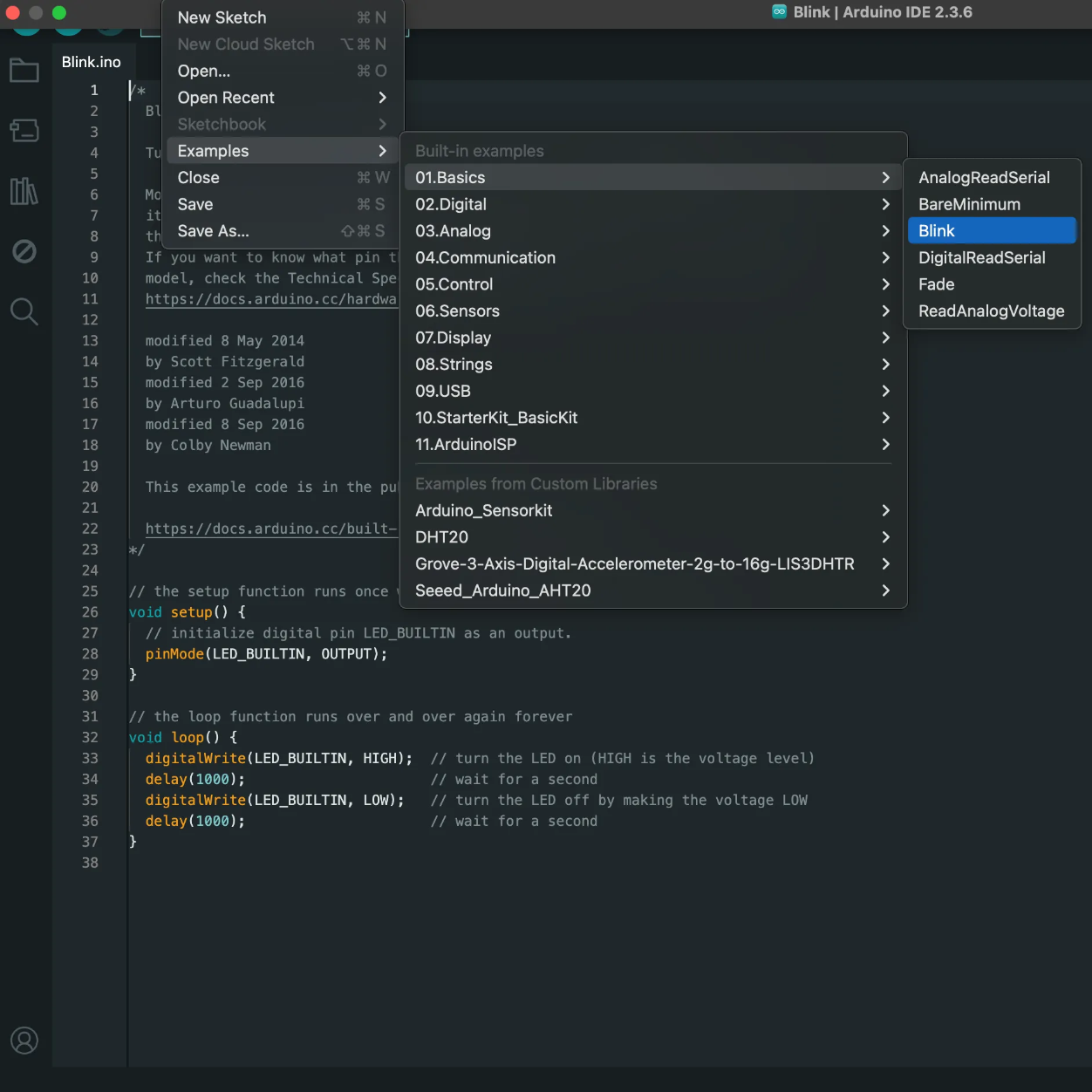This screenshot has height=1092, width=1092.
Task: Open the Search sidebar panel
Action: 24,311
